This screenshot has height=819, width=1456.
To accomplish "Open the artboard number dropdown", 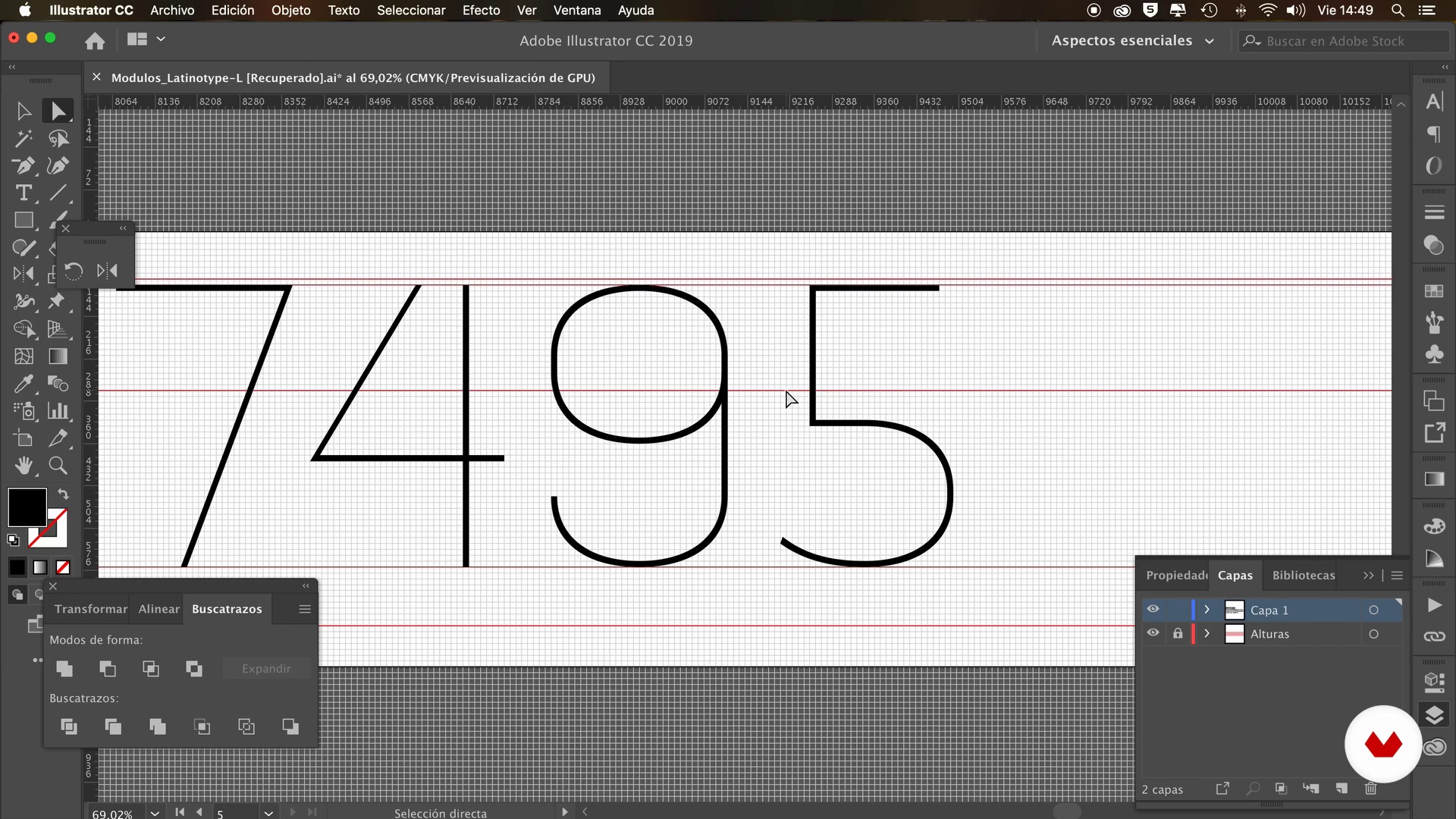I will [x=268, y=813].
